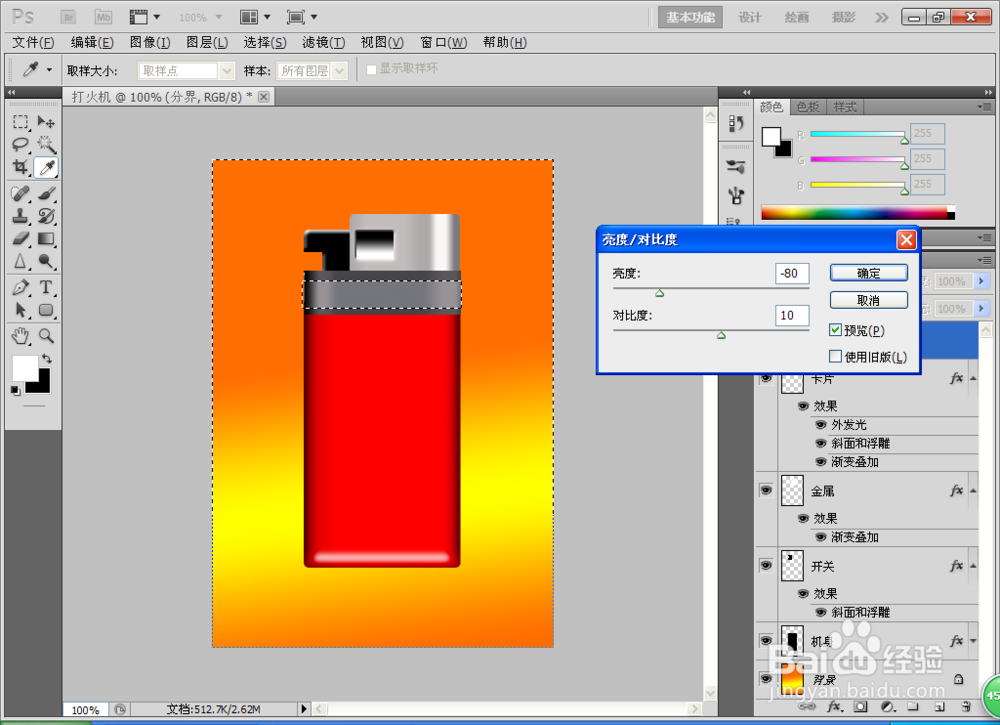Viewport: 1000px width, 725px height.
Task: Open the 图层(L) menu
Action: pos(207,43)
